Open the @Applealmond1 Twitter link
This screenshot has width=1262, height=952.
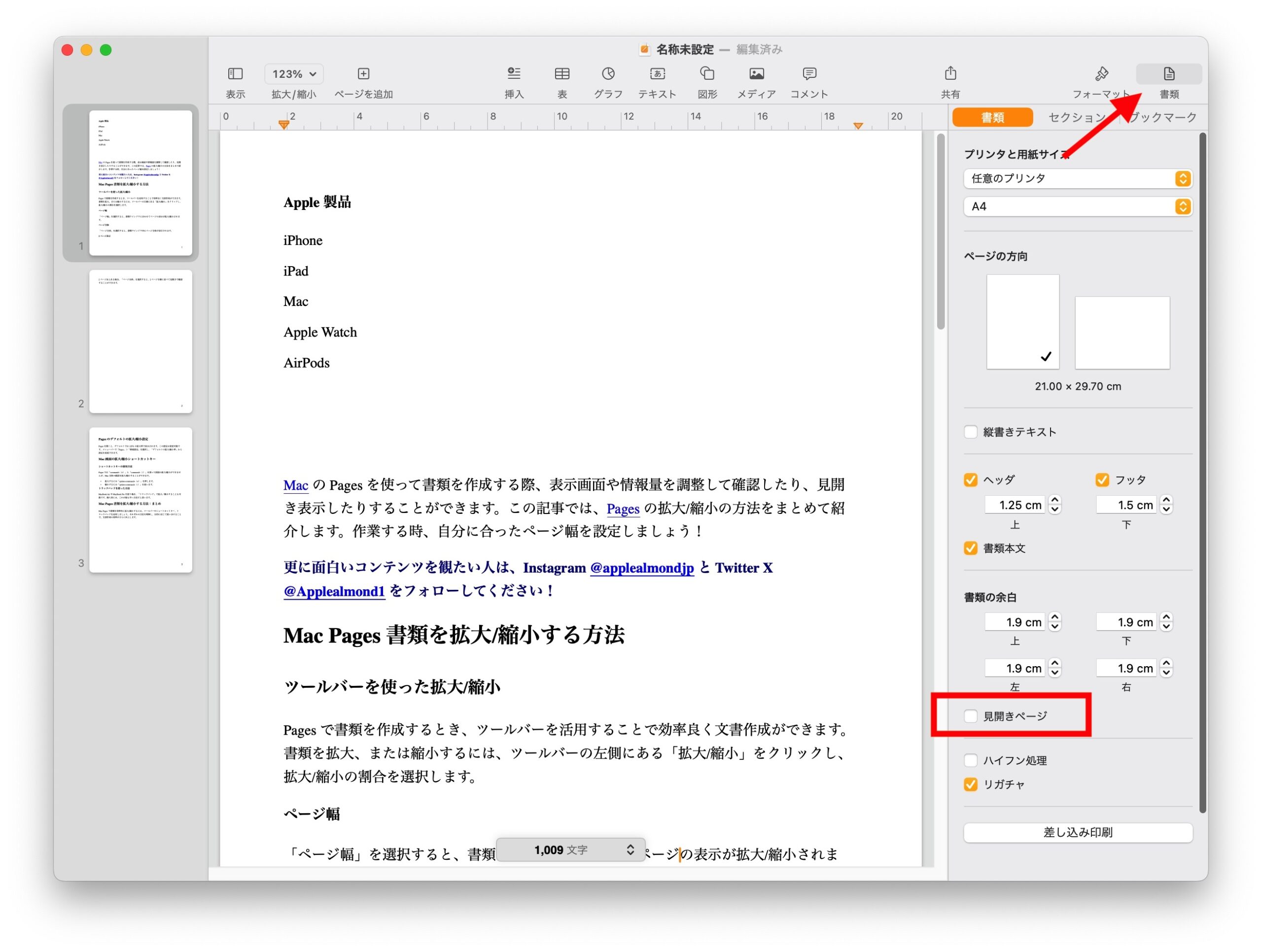[334, 591]
